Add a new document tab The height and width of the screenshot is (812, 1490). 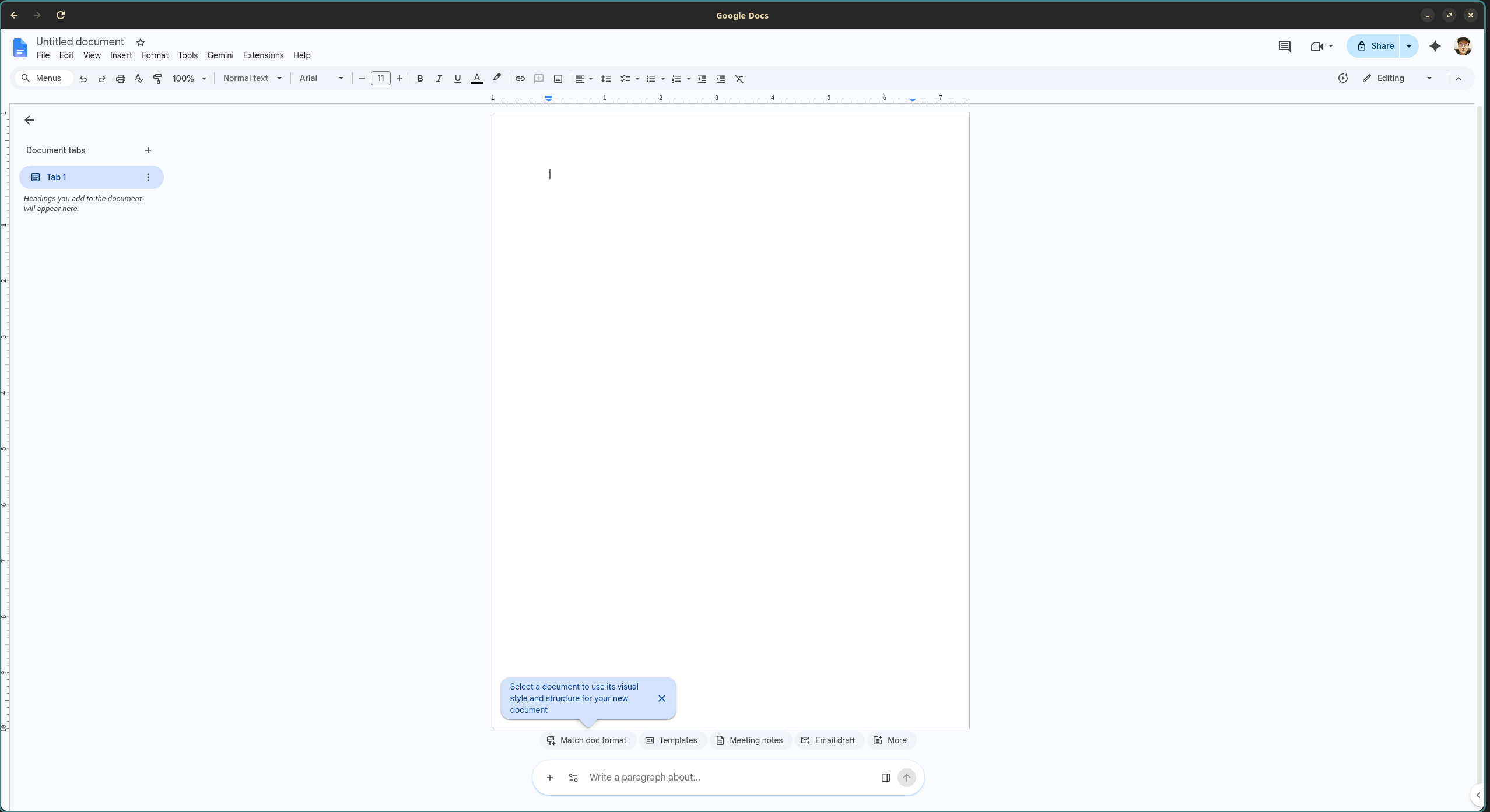(x=148, y=150)
